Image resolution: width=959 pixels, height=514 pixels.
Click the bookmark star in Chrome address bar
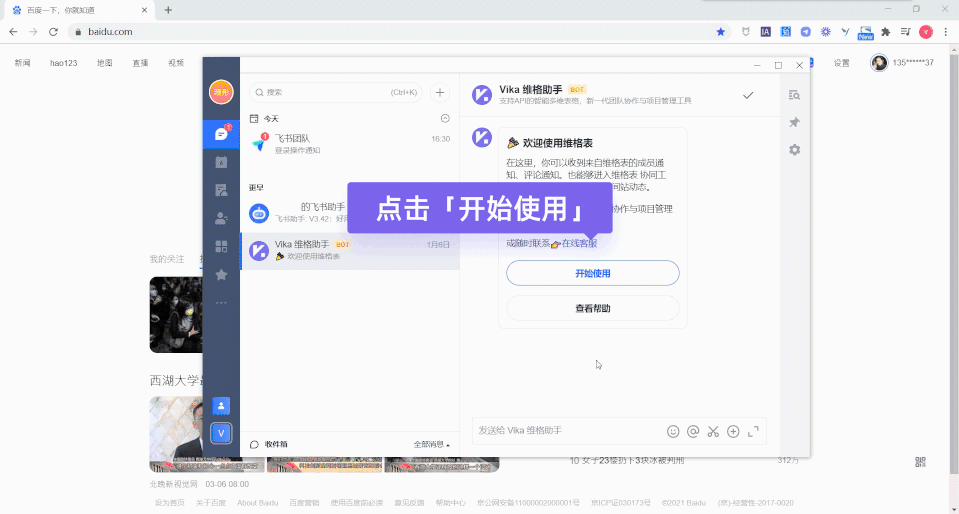pos(720,32)
